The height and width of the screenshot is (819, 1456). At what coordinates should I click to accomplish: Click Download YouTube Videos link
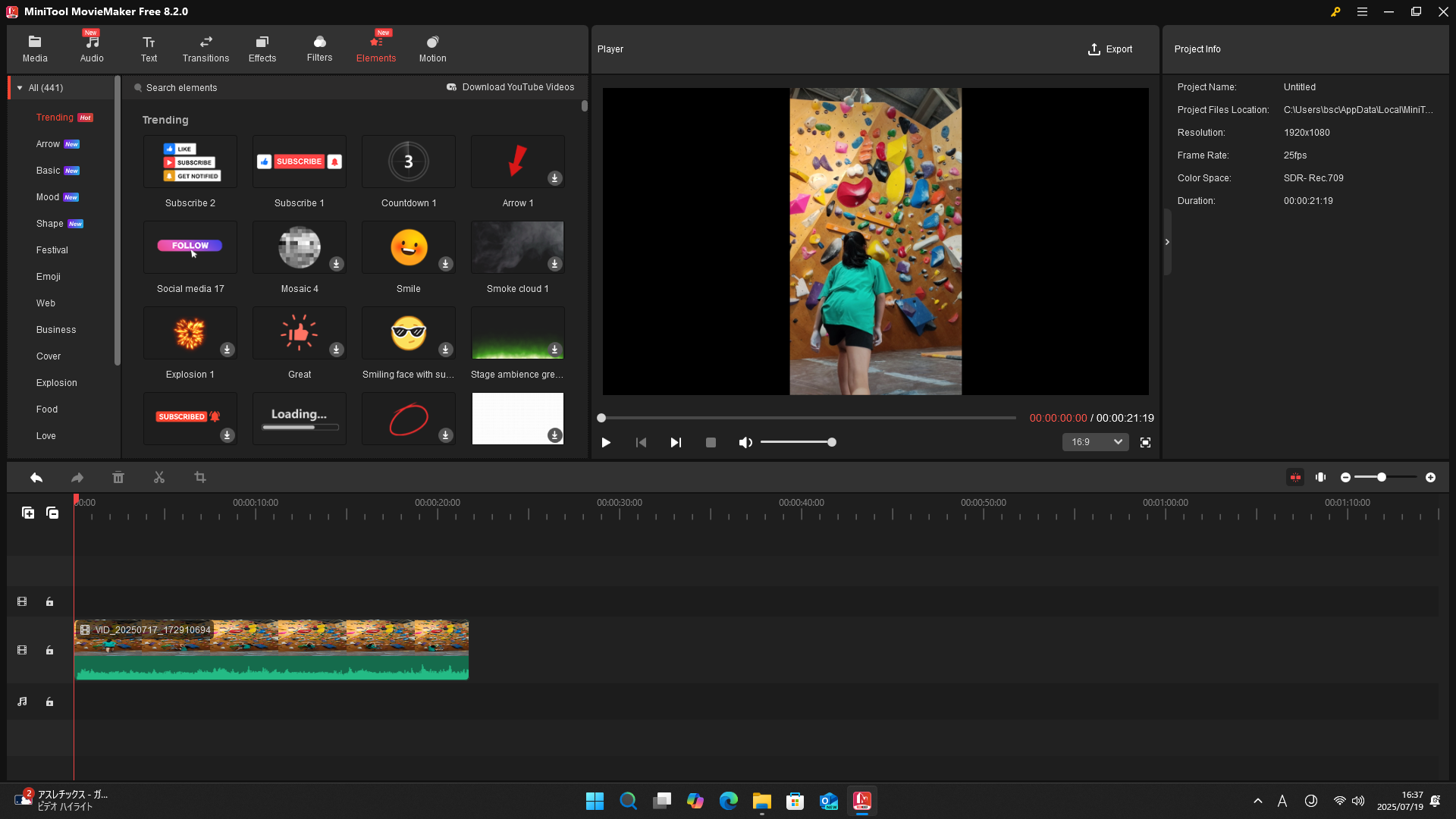tap(510, 88)
